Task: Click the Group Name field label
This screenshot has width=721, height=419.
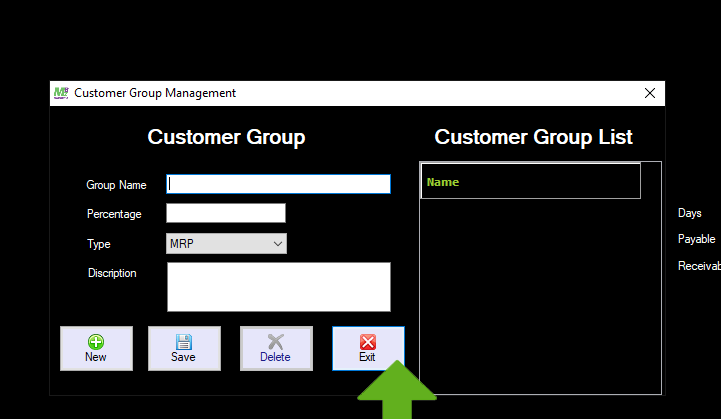Action: click(x=116, y=185)
